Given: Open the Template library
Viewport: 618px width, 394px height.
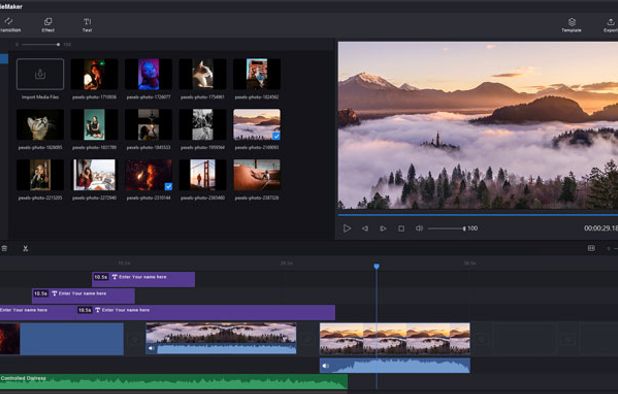Looking at the screenshot, I should 571,25.
